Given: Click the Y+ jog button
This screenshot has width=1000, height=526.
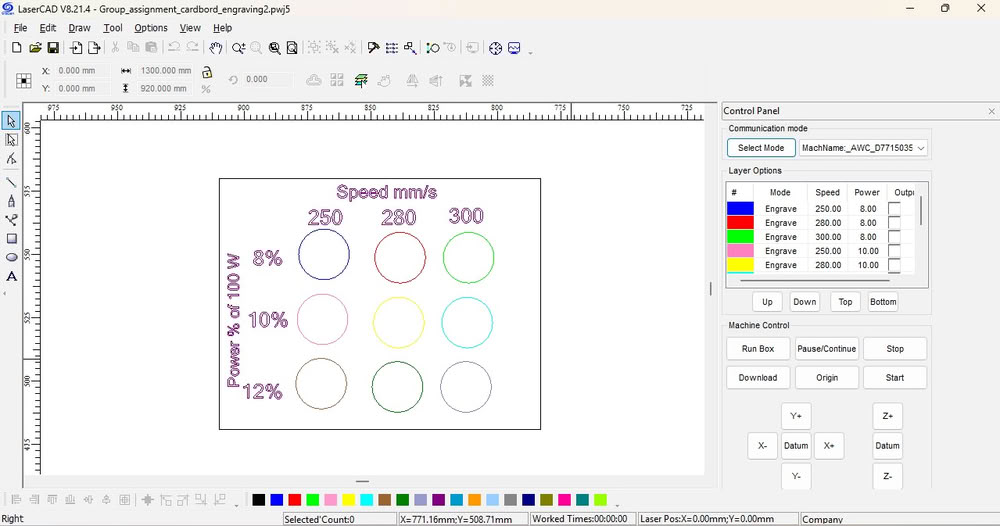Looking at the screenshot, I should tap(796, 416).
